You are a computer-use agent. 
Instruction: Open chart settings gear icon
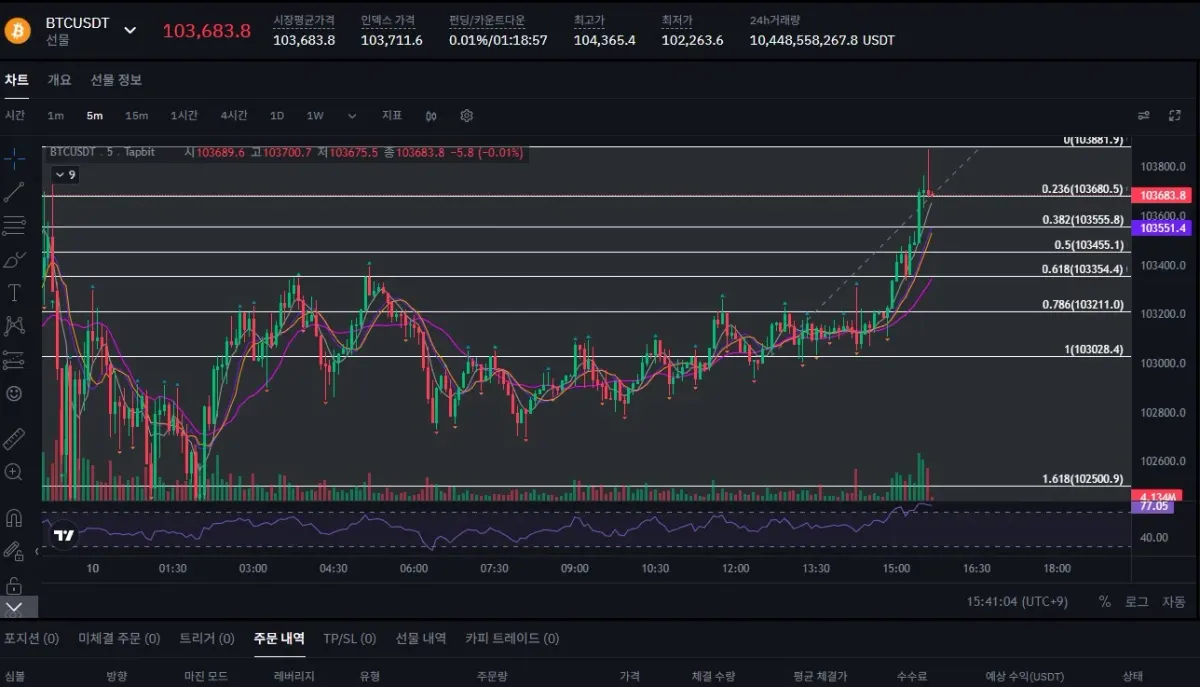tap(466, 116)
